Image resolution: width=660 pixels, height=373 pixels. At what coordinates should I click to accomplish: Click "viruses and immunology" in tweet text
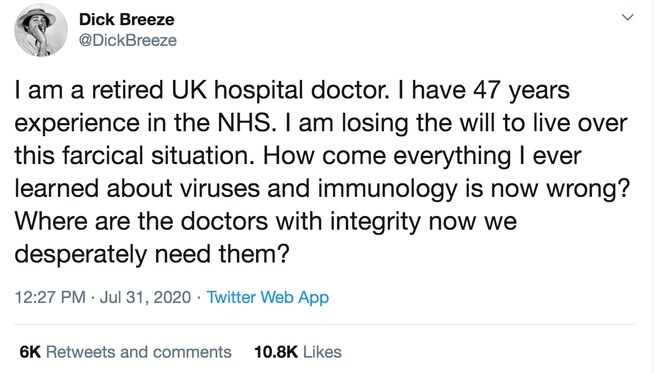[x=318, y=189]
